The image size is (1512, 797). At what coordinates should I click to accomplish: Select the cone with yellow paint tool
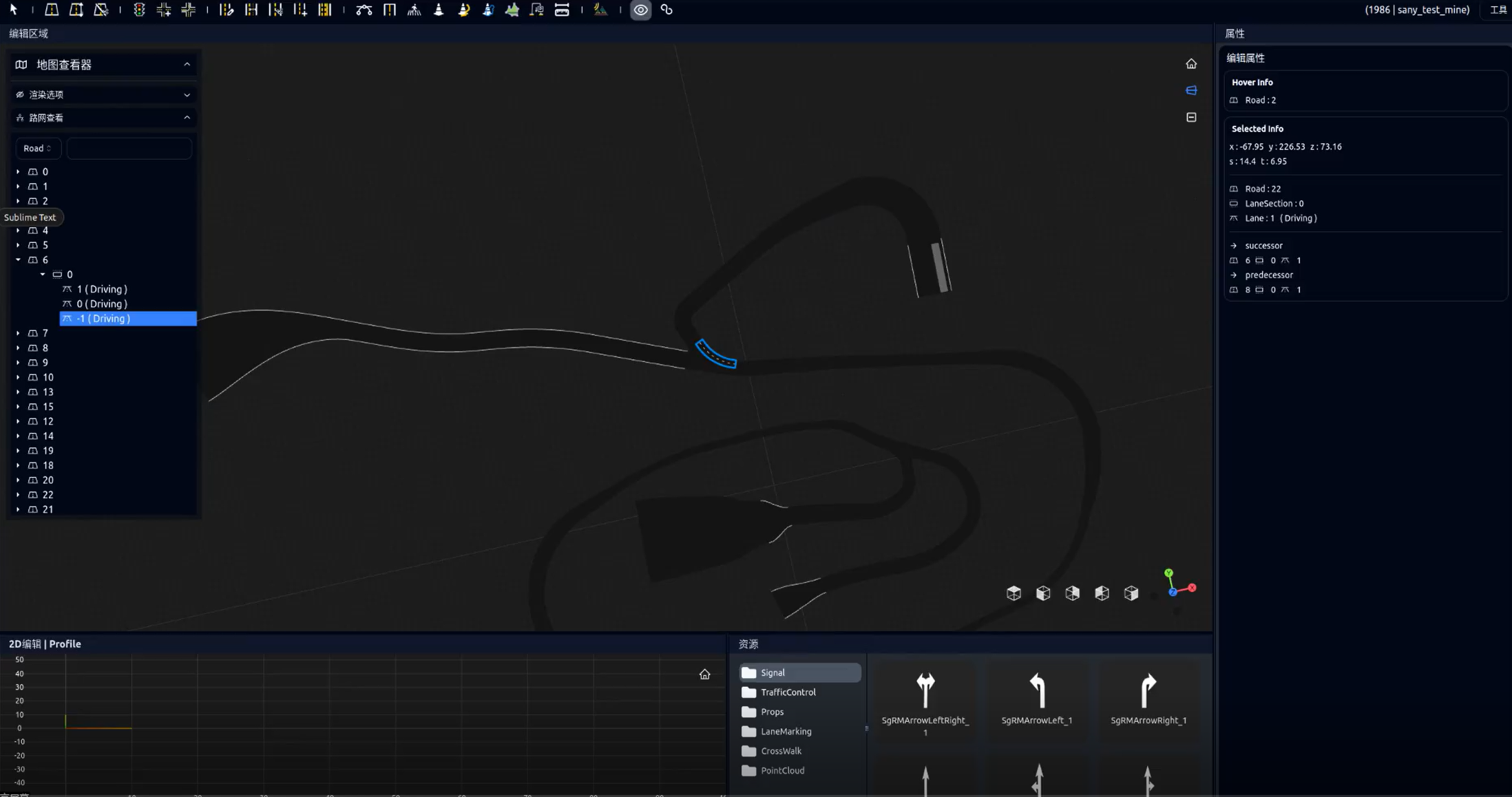pyautogui.click(x=463, y=10)
